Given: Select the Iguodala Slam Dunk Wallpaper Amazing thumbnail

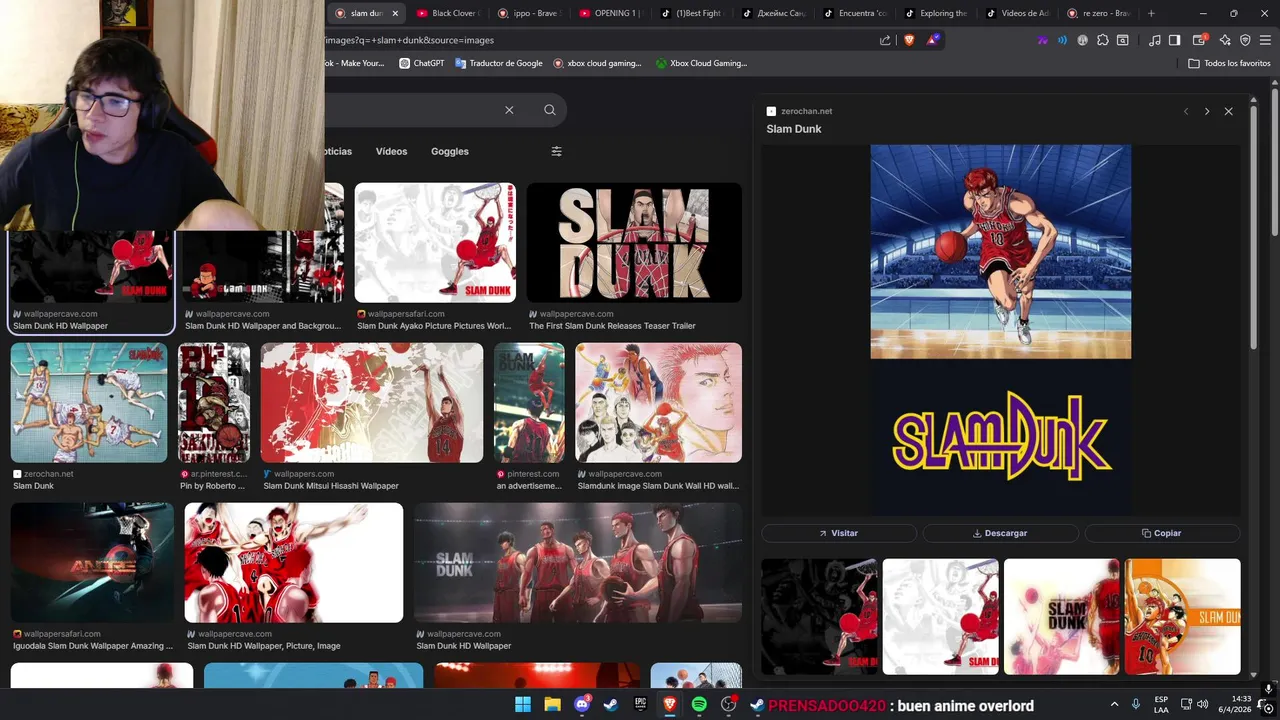Looking at the screenshot, I should click(92, 562).
